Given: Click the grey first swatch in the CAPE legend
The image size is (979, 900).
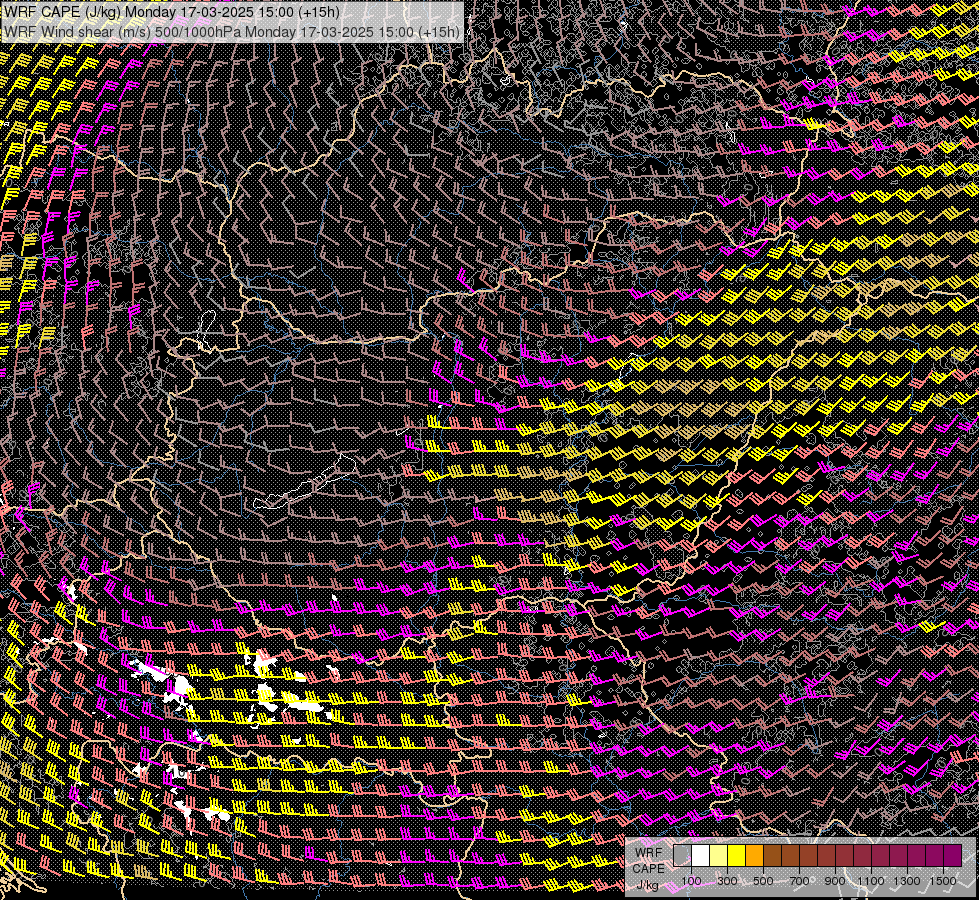Looking at the screenshot, I should coord(682,855).
